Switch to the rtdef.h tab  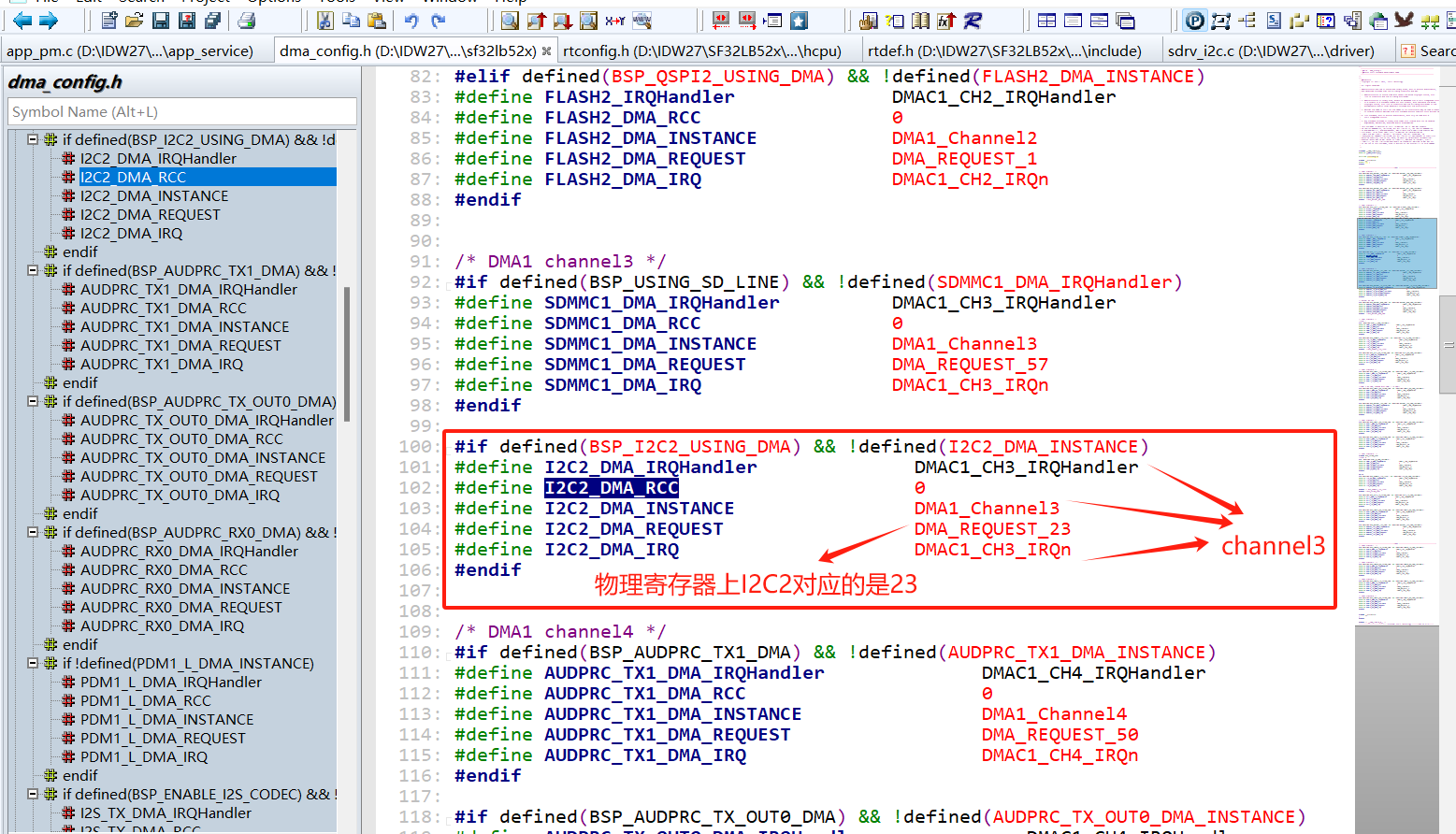(x=1005, y=50)
